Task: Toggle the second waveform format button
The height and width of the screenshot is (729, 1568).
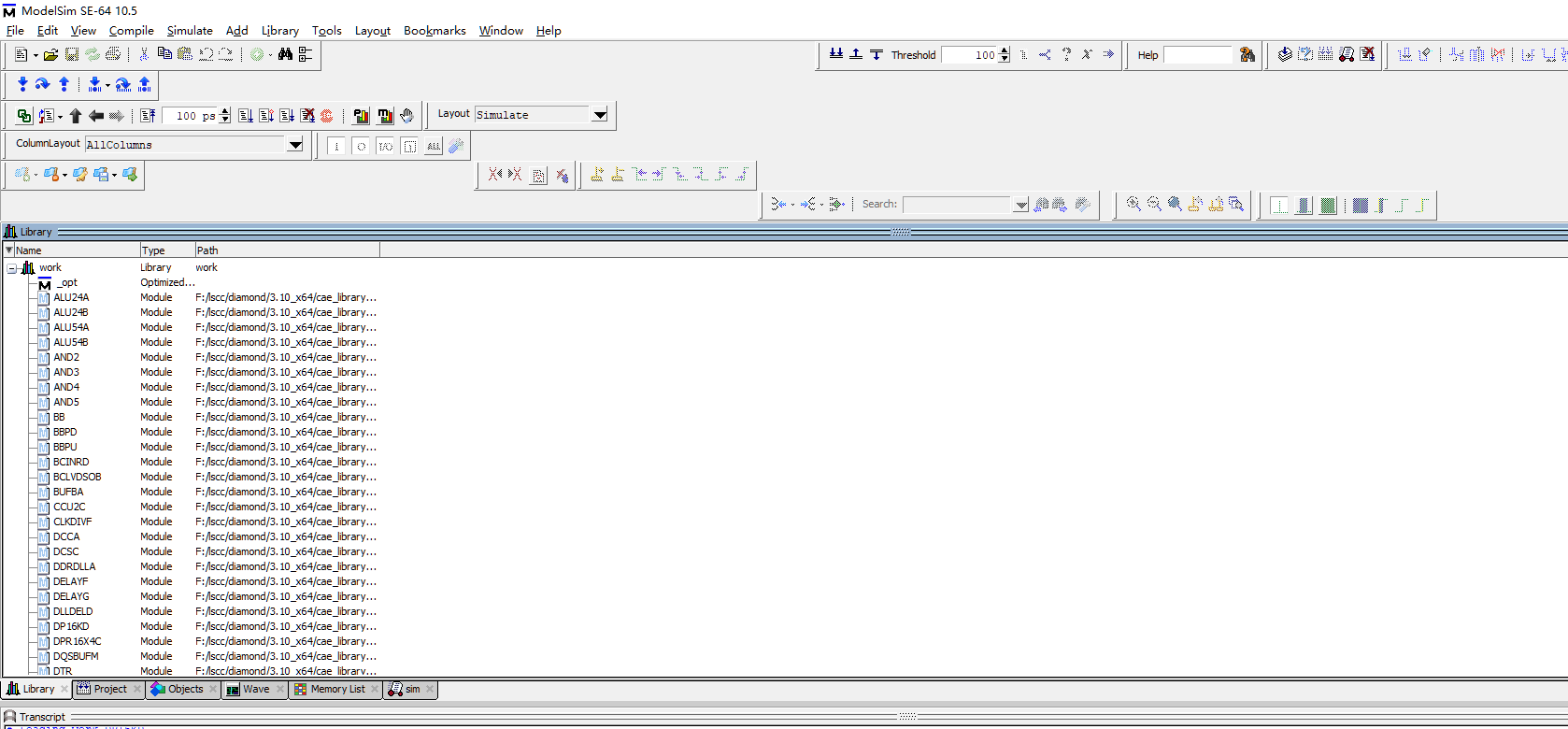Action: (1304, 206)
